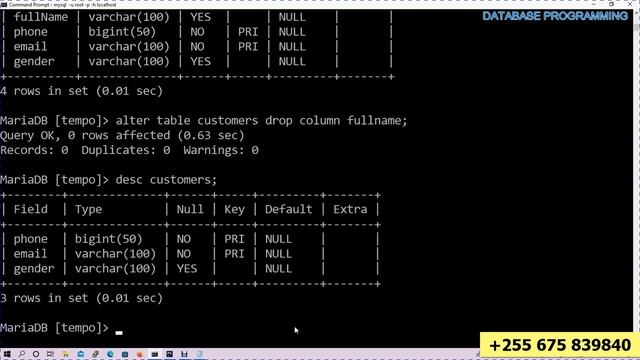Image resolution: width=640 pixels, height=360 pixels.
Task: Click the 'Type' column header
Action: [88, 209]
